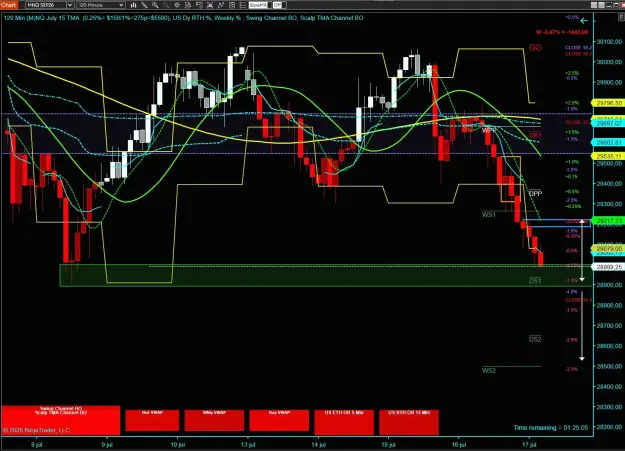Select the drawing tools pencil icon
The image size is (625, 451).
pyautogui.click(x=144, y=5)
